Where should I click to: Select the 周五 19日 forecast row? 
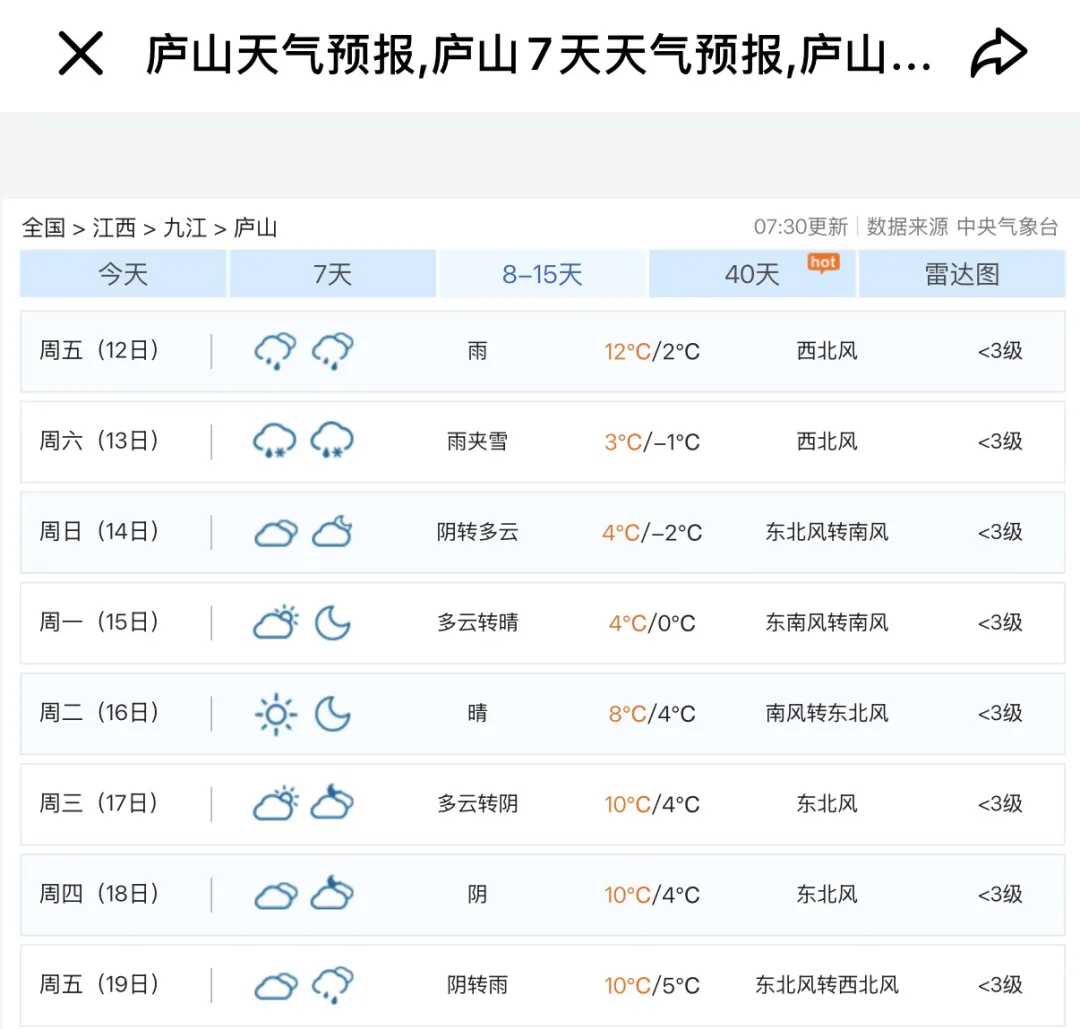pyautogui.click(x=542, y=985)
